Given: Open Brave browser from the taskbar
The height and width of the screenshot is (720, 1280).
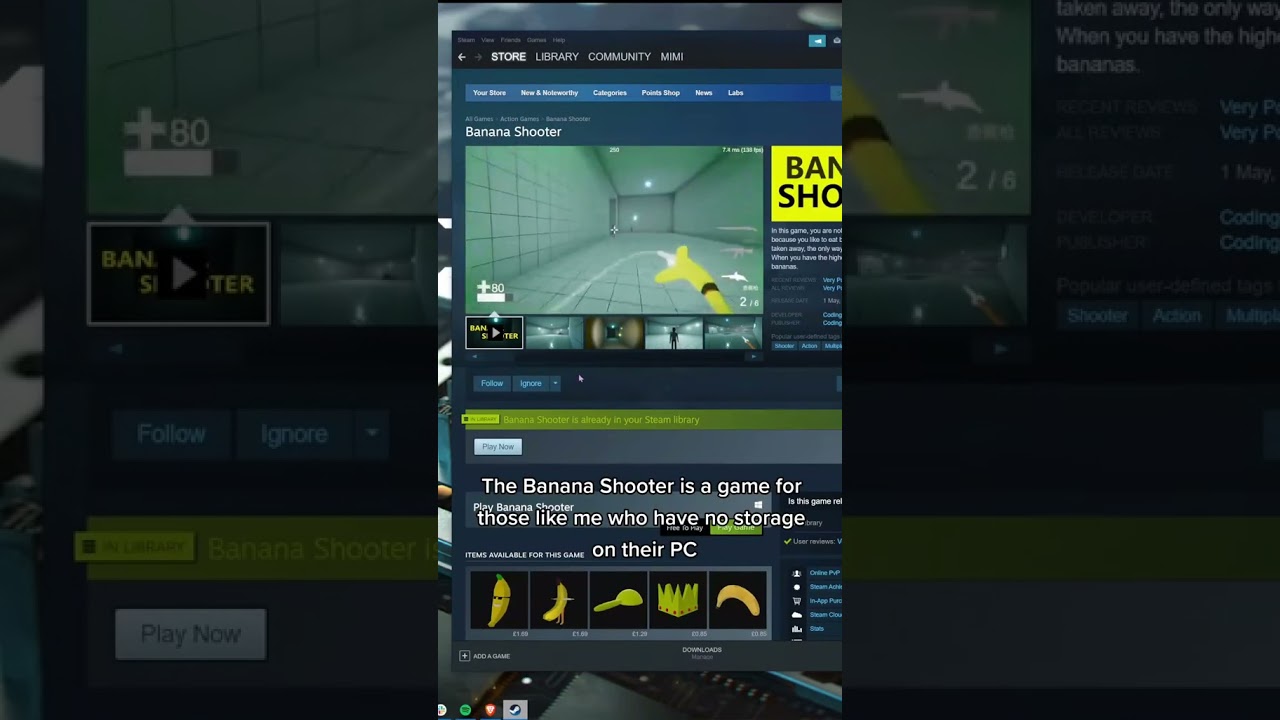Looking at the screenshot, I should pos(489,710).
